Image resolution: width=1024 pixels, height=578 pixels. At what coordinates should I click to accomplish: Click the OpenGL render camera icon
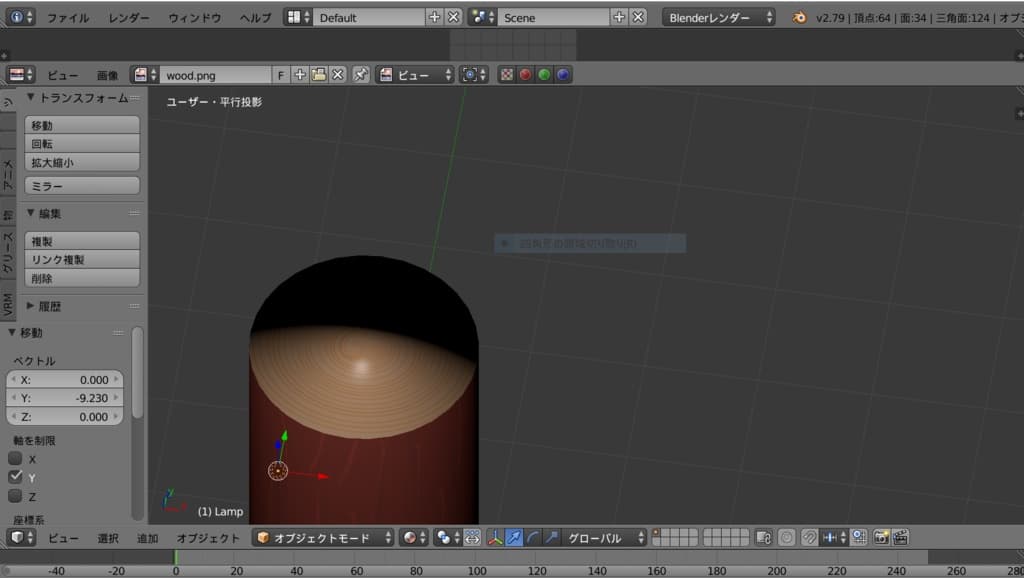pos(882,538)
